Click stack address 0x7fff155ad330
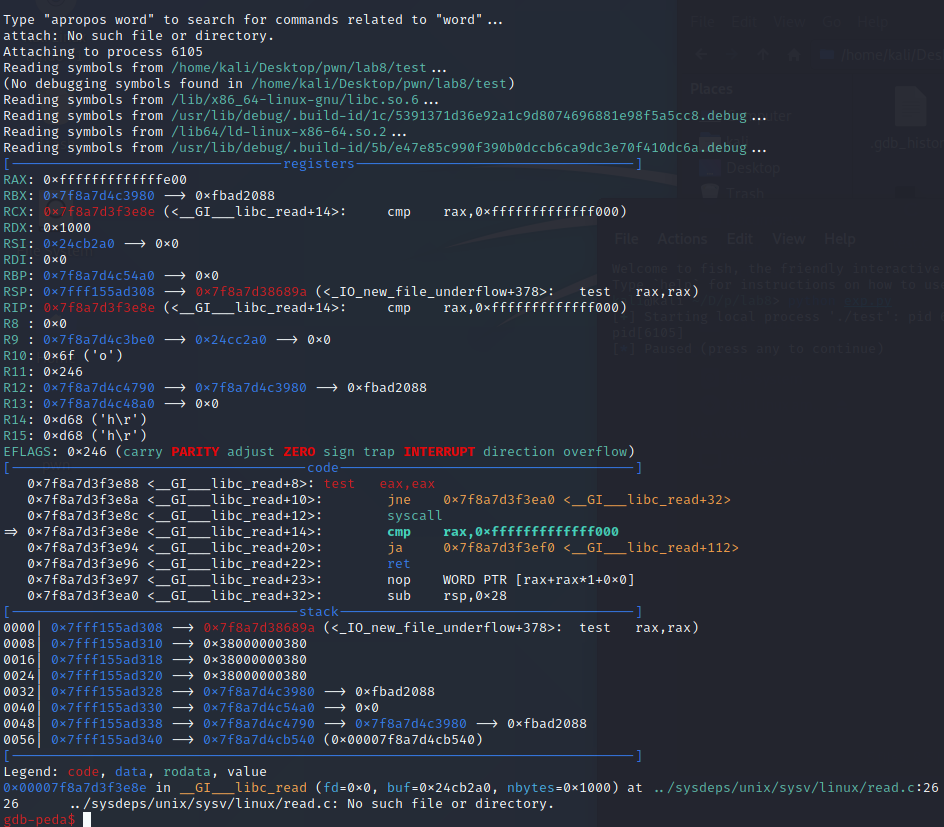This screenshot has width=944, height=827. point(107,707)
